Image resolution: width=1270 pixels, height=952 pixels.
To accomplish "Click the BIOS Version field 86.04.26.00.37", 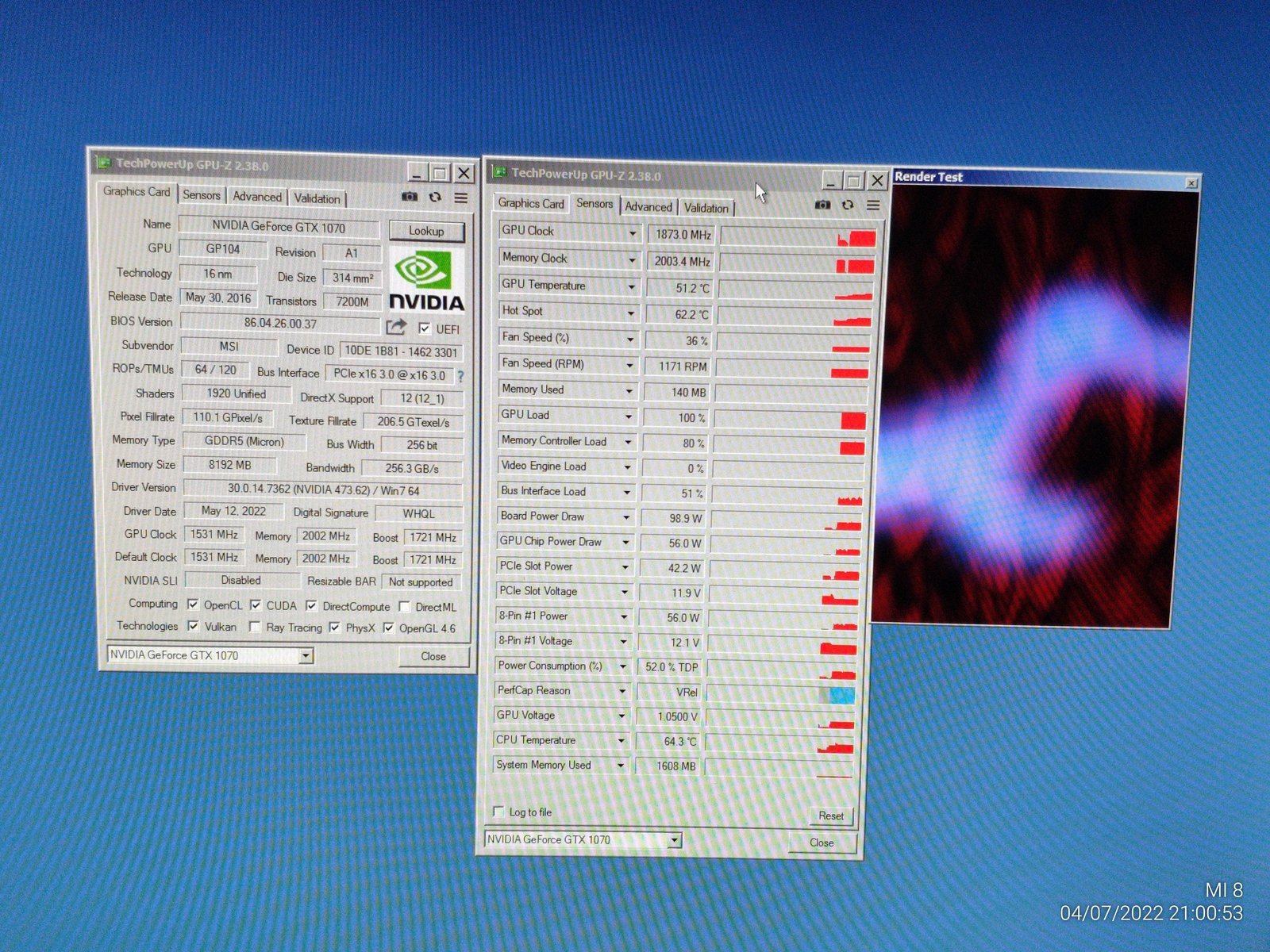I will 280,323.
